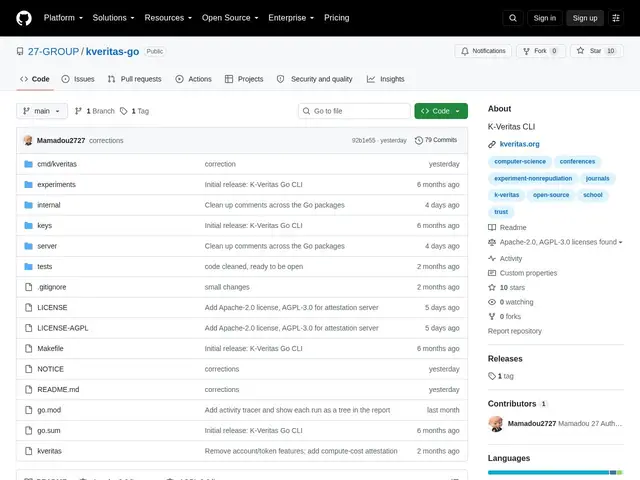Click the Sign in button
640x480 pixels.
(544, 18)
